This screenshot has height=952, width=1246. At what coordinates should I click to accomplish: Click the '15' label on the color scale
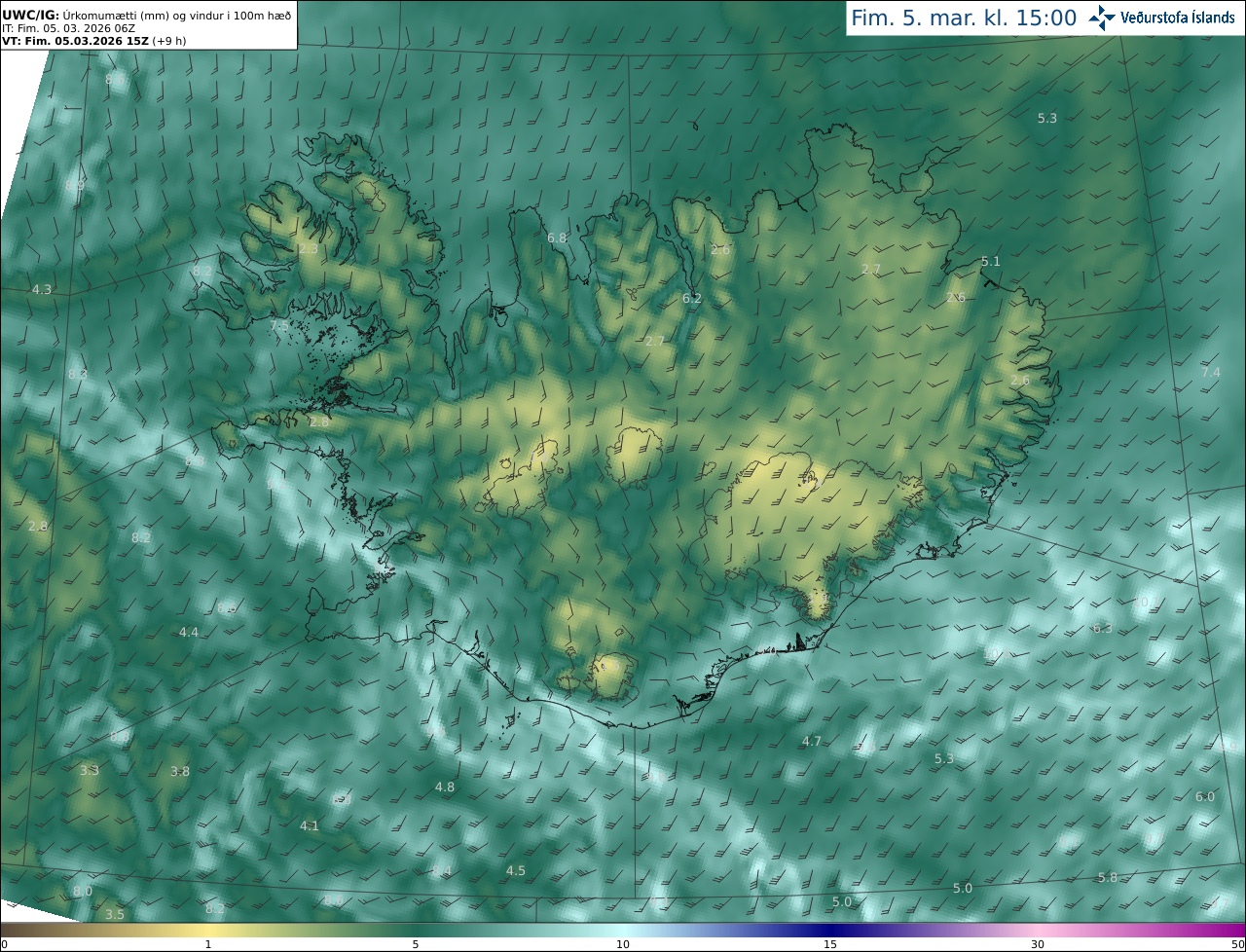click(830, 944)
